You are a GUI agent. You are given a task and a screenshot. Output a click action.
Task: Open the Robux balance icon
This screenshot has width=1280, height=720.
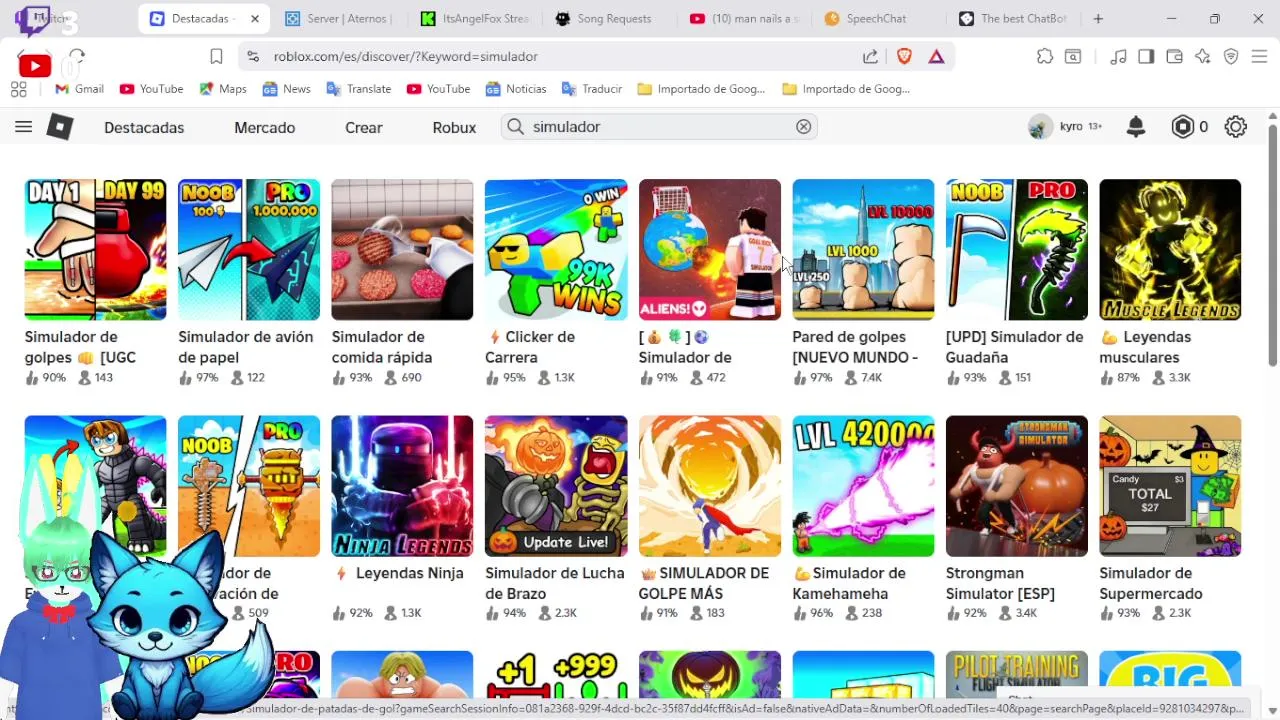tap(1183, 127)
